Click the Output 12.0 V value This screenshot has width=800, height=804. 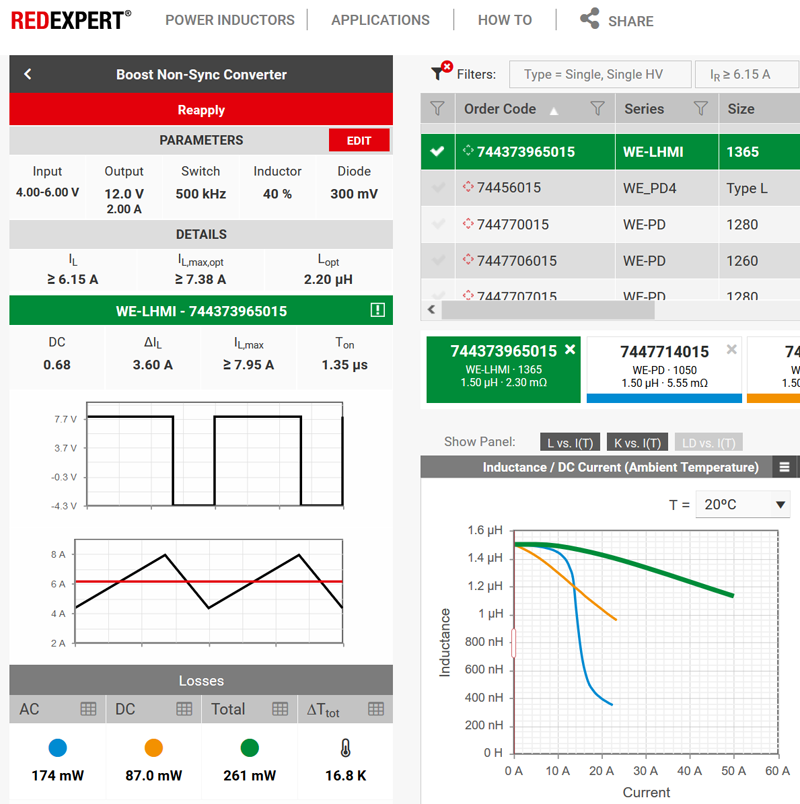click(x=124, y=194)
